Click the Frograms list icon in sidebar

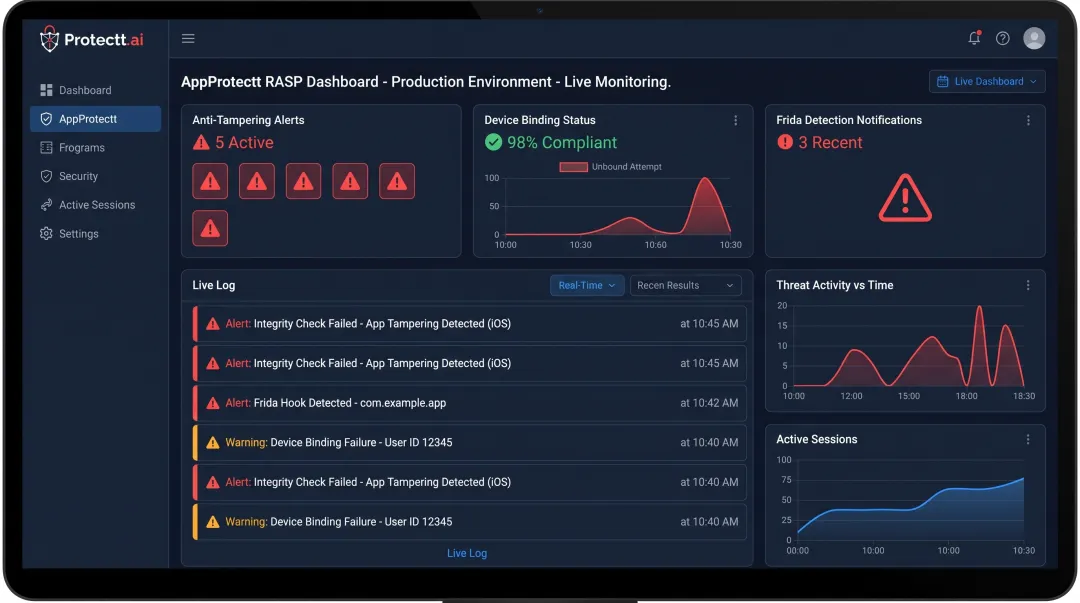(46, 147)
